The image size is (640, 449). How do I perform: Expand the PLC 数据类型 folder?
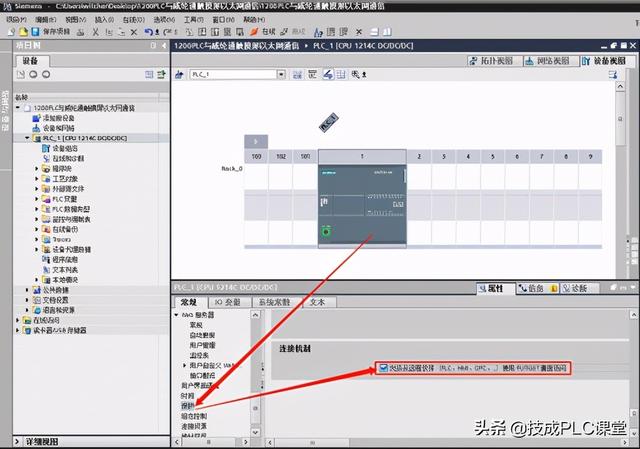click(37, 209)
